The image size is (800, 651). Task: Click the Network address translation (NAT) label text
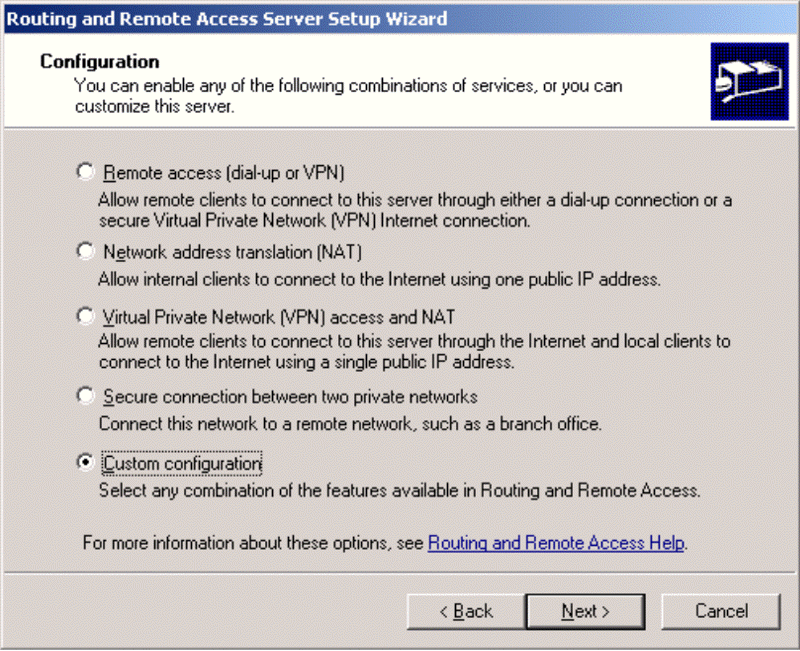pyautogui.click(x=233, y=253)
